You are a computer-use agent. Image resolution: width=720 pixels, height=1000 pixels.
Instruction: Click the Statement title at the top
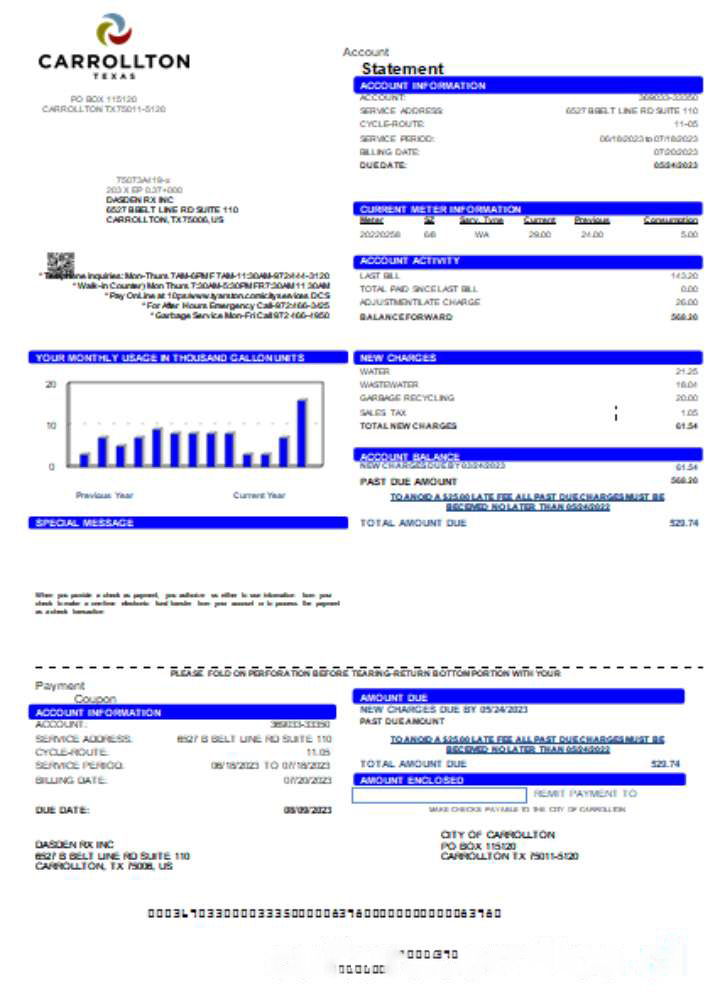(x=402, y=69)
